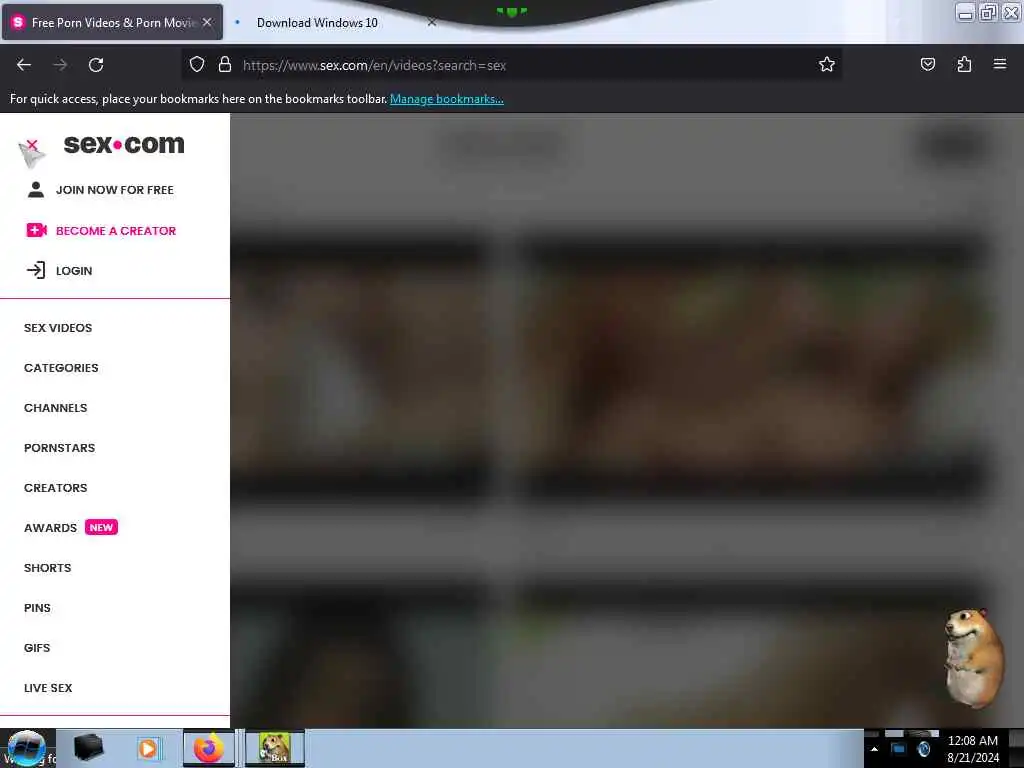Image resolution: width=1024 pixels, height=768 pixels.
Task: Click the Manage bookmarks link
Action: pyautogui.click(x=447, y=99)
